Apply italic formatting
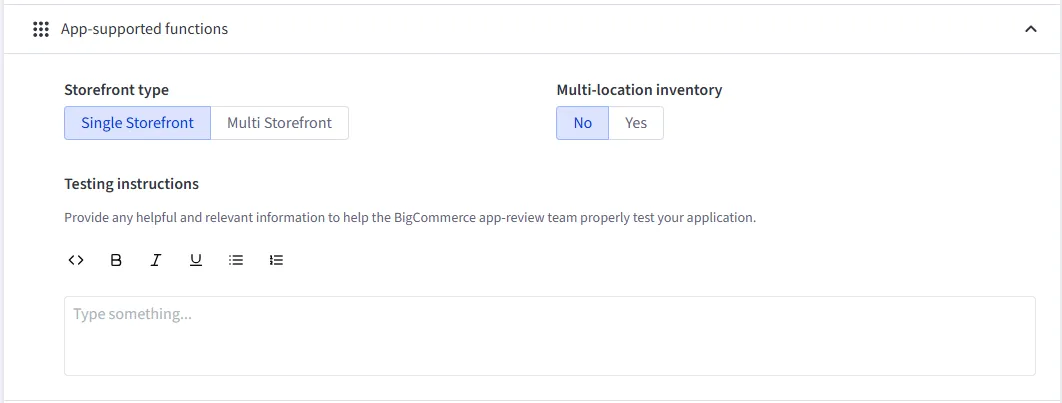The width and height of the screenshot is (1062, 403). [156, 260]
